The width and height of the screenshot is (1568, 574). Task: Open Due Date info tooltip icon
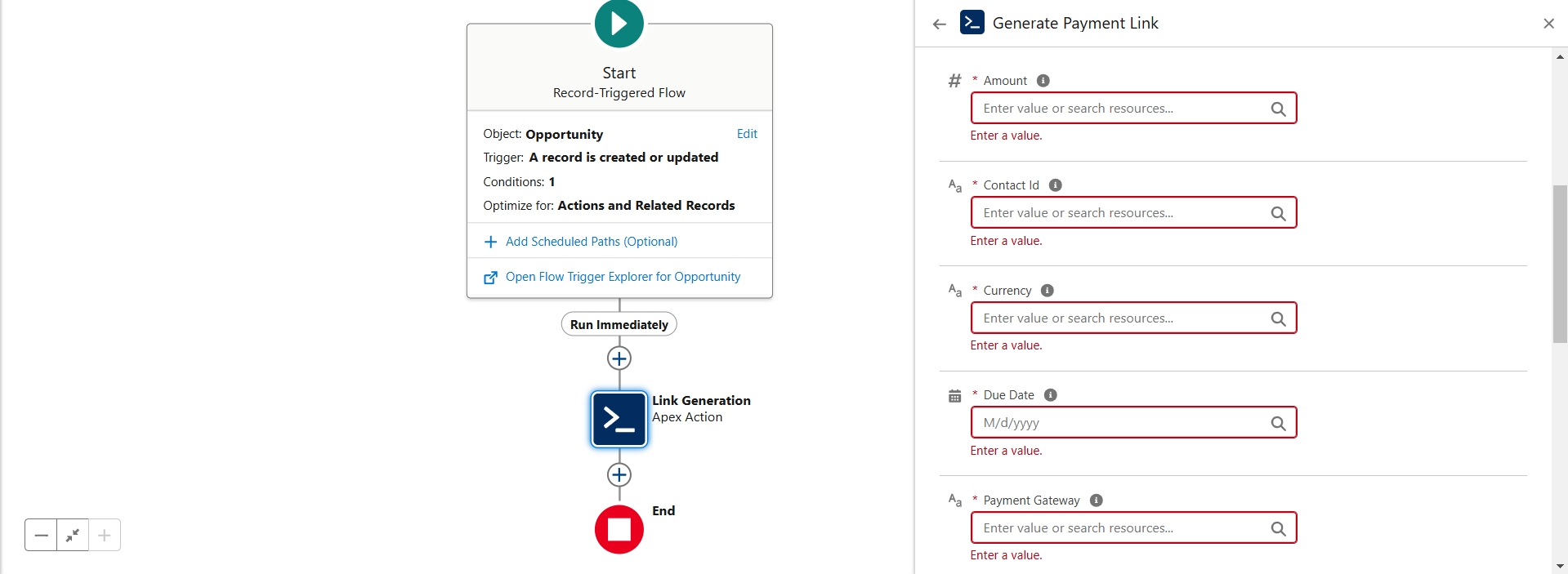[x=1051, y=395]
